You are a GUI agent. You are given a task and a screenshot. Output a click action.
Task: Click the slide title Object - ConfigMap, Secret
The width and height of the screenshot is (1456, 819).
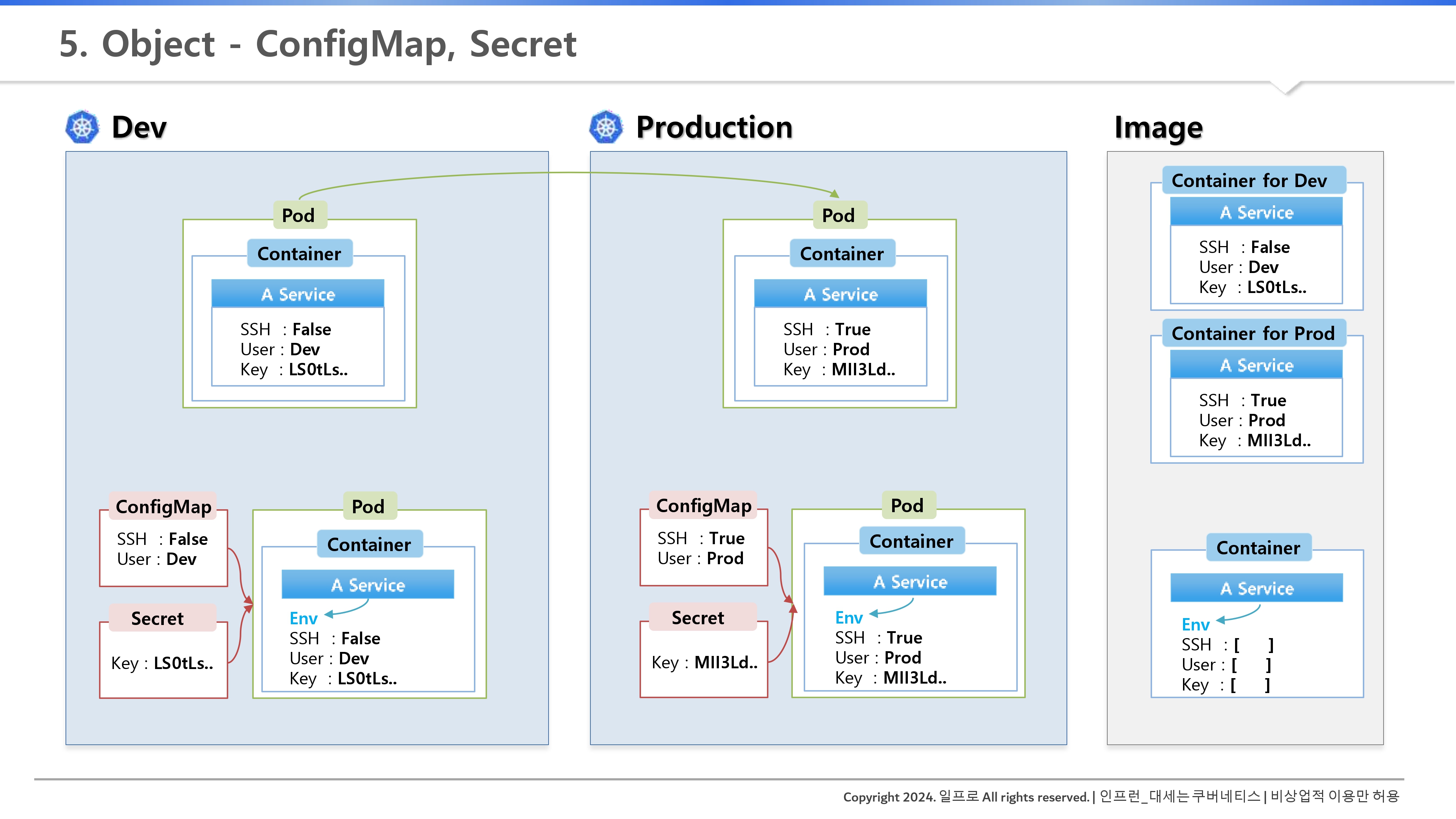tap(318, 44)
